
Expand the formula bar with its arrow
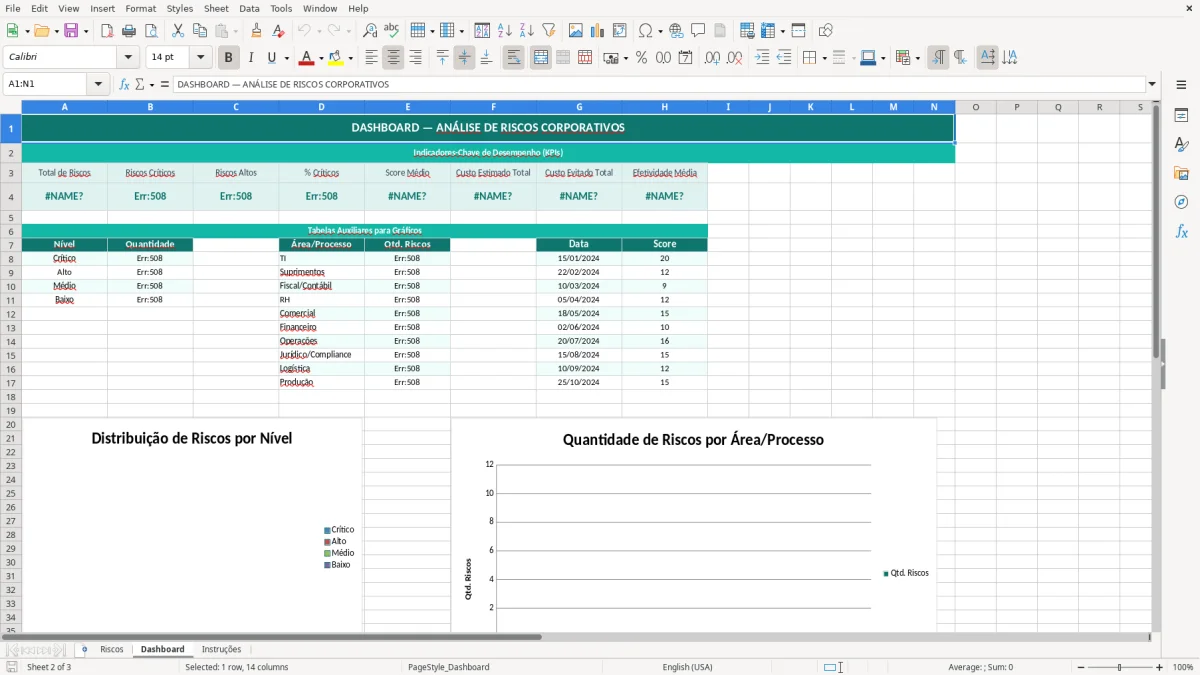(x=1152, y=85)
